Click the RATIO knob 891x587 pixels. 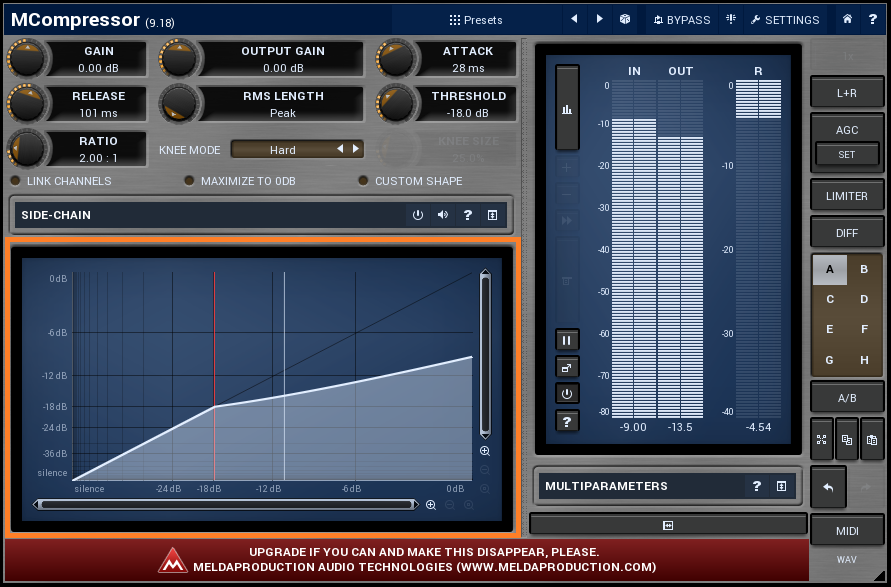point(27,148)
